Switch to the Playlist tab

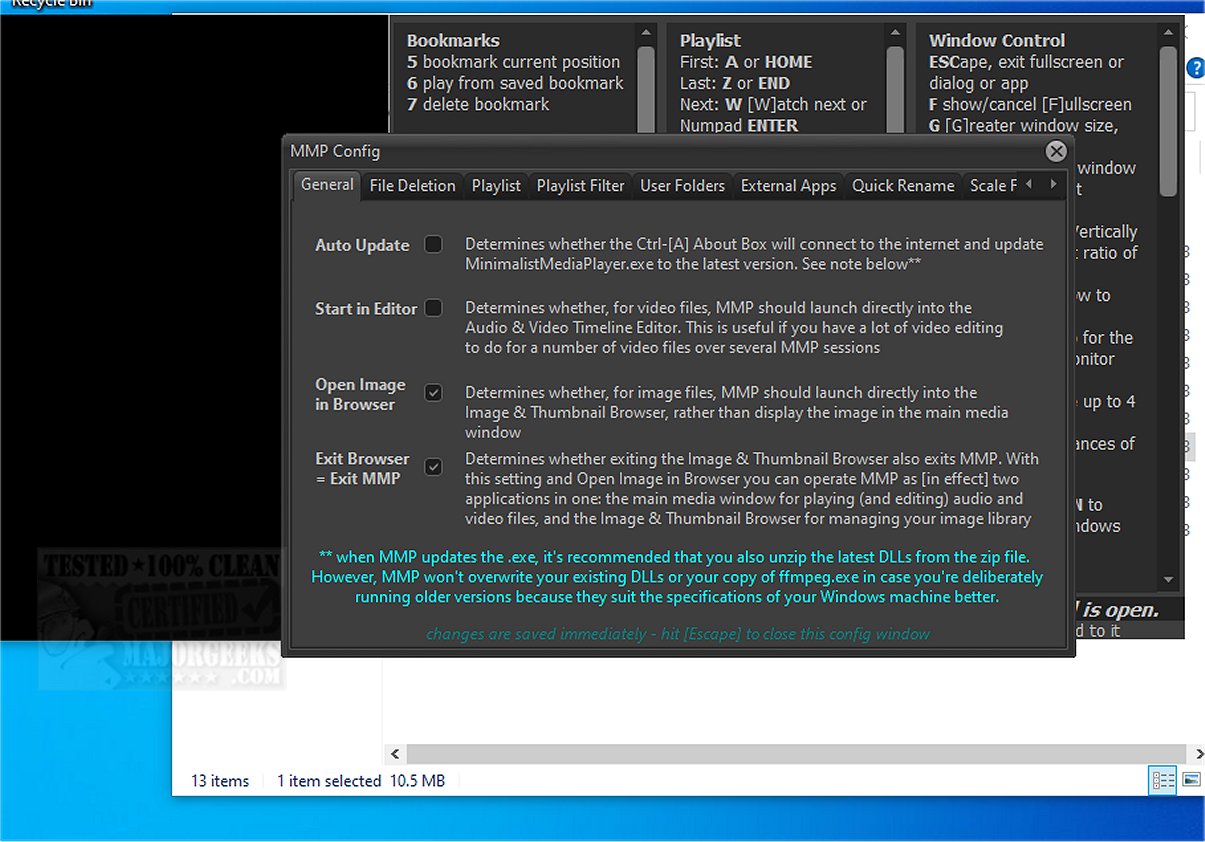tap(496, 186)
